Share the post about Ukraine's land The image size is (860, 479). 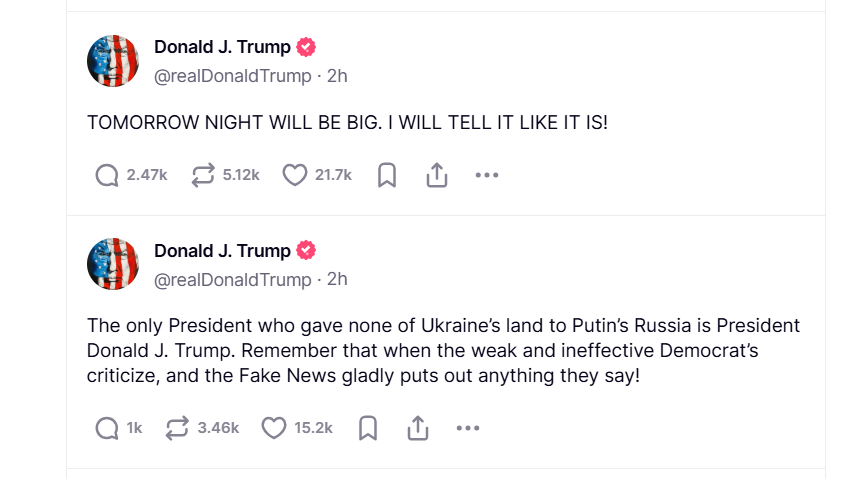tap(417, 428)
